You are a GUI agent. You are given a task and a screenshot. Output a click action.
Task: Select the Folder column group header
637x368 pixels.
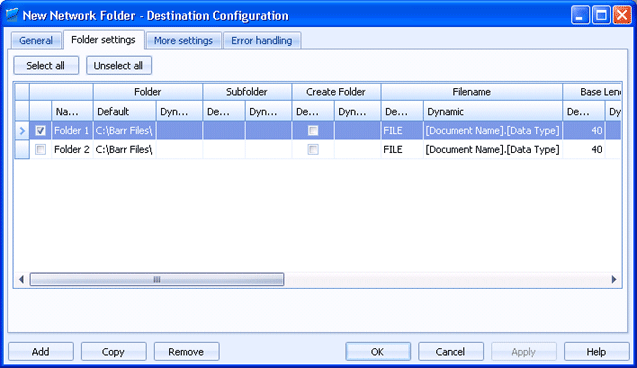pyautogui.click(x=148, y=92)
